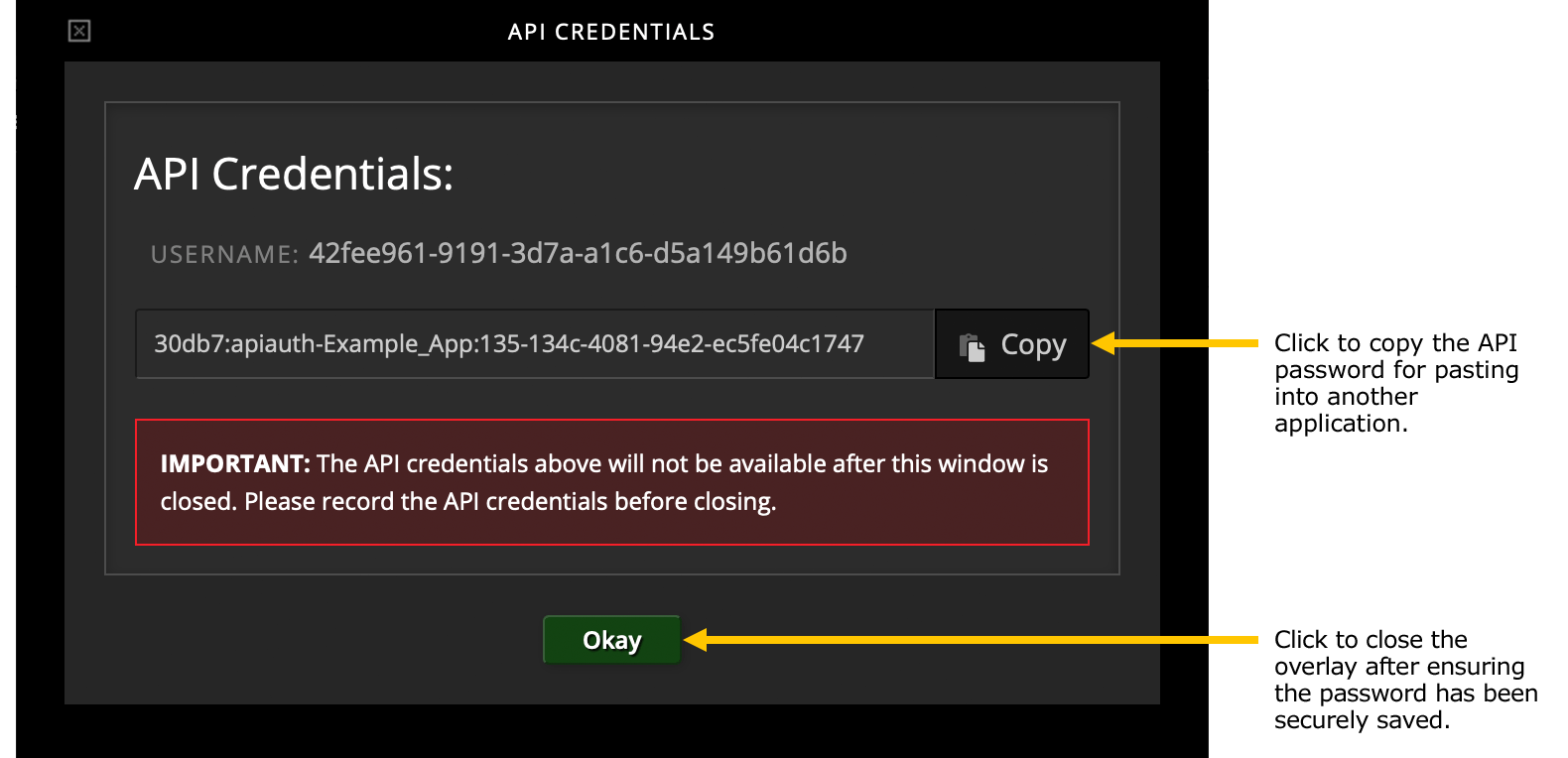Screen dimensions: 1568x758
Task: Click the yellow arrow pointing to the Okay button
Action: tap(972, 640)
